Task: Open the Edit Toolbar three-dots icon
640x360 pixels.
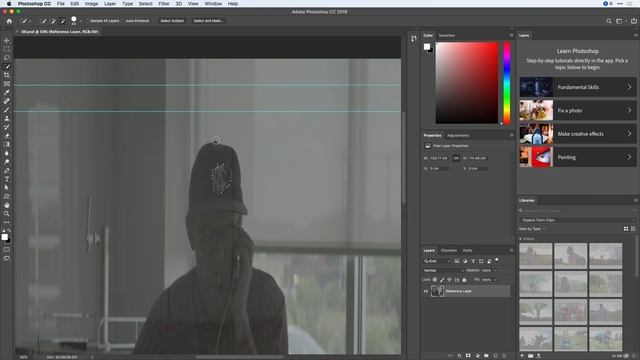Action: (7, 222)
